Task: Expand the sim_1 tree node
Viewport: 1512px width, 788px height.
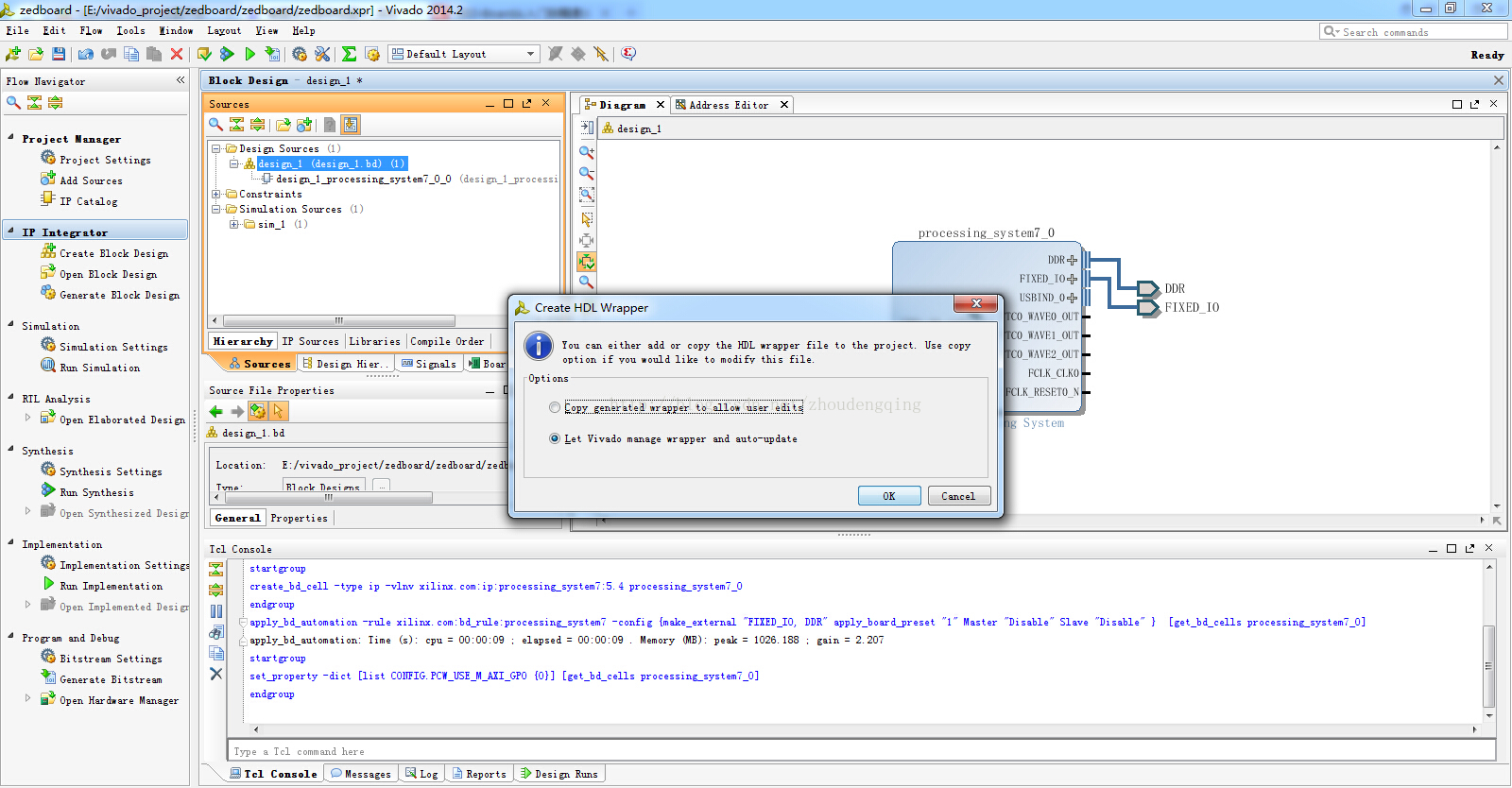Action: [234, 224]
